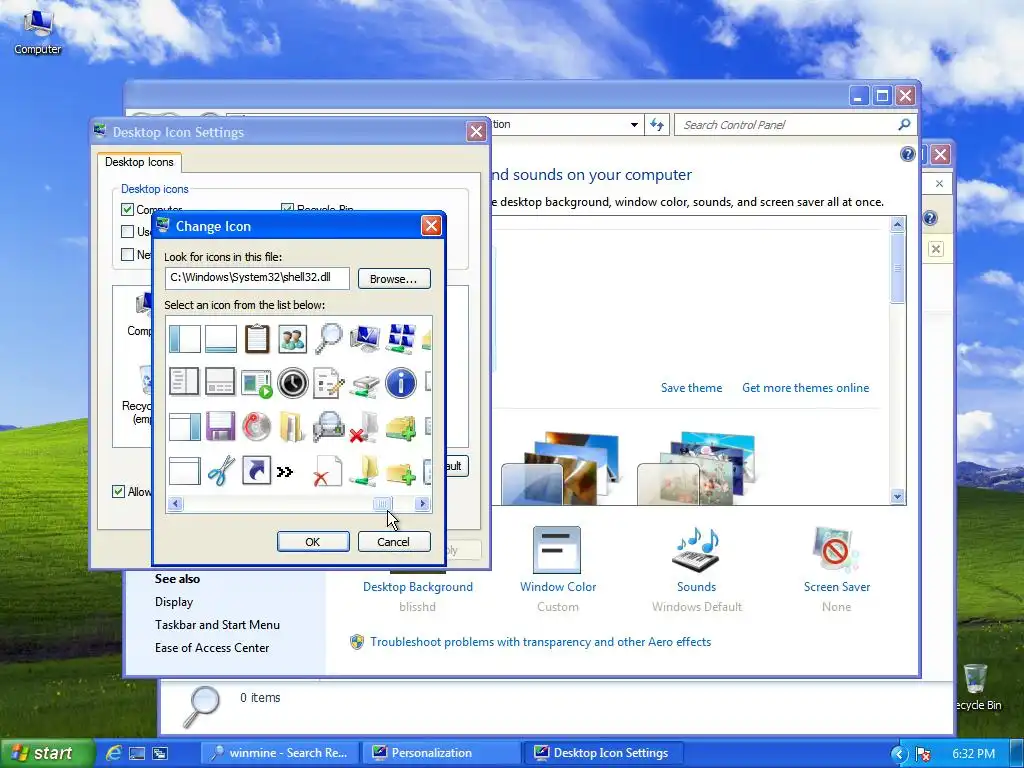
Task: Open the Computer desktop icon
Action: coord(37,31)
